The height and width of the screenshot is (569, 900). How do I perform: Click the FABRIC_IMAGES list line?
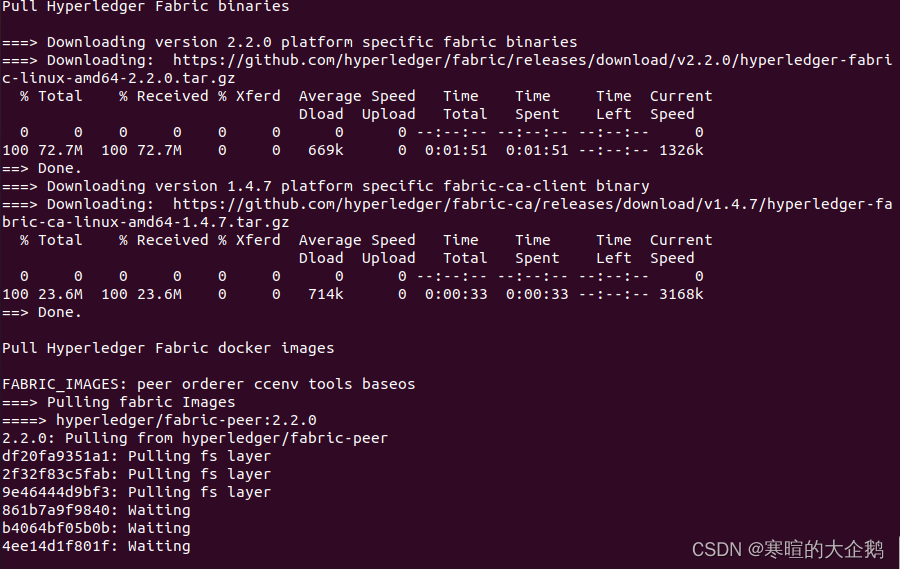[x=208, y=384]
